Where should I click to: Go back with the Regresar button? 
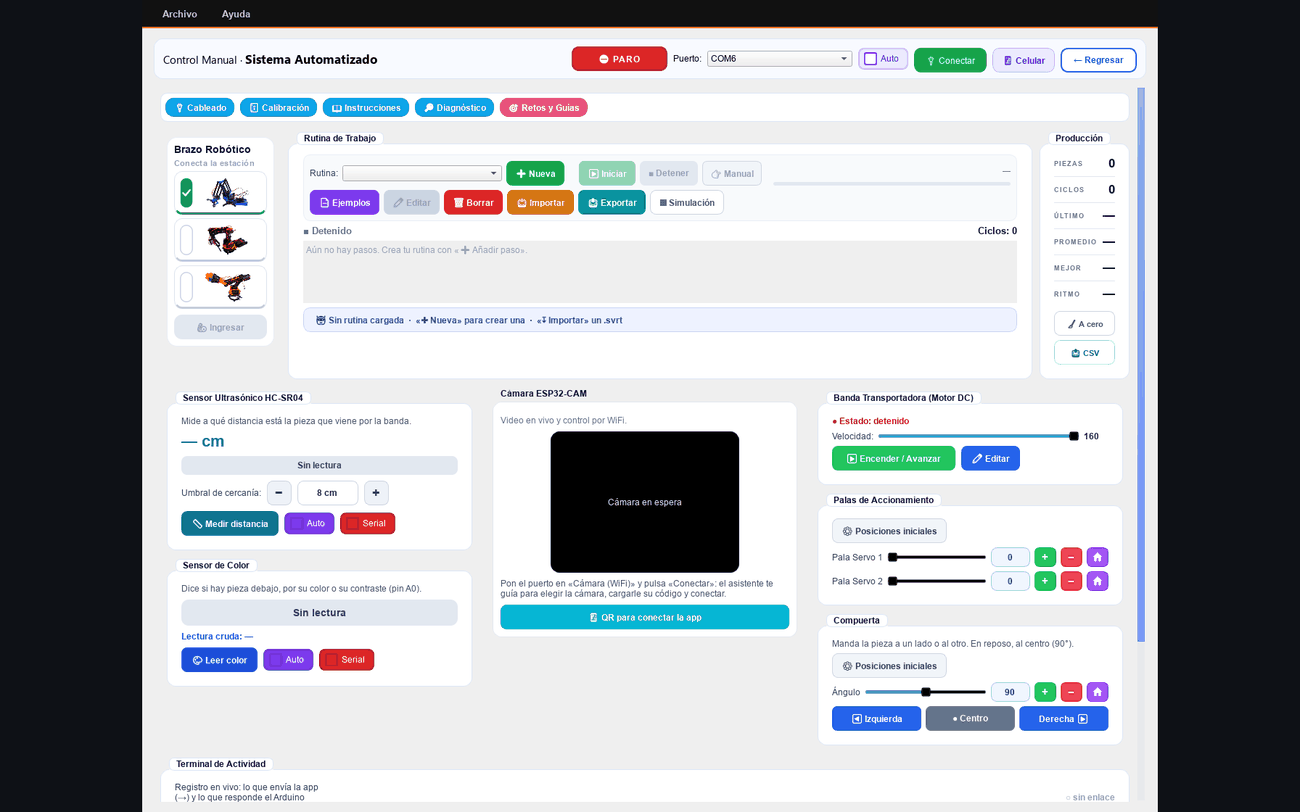(x=1098, y=60)
